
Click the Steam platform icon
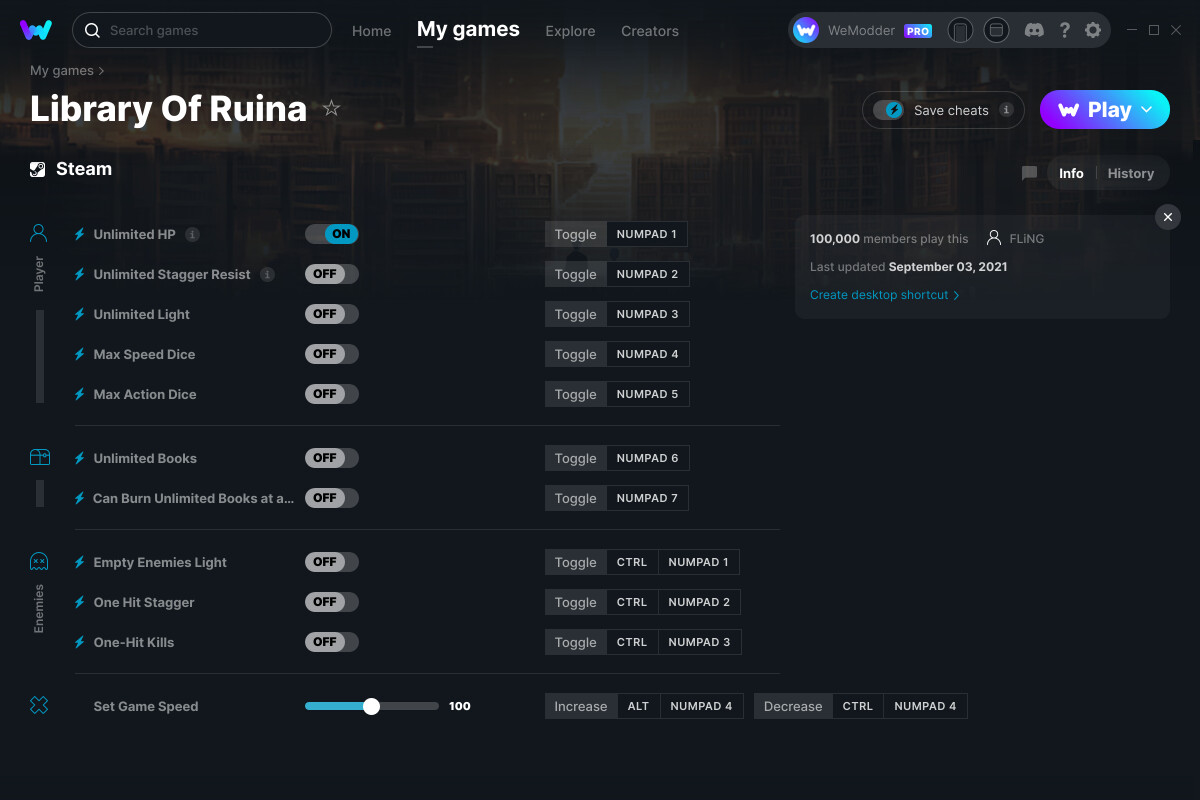38,169
